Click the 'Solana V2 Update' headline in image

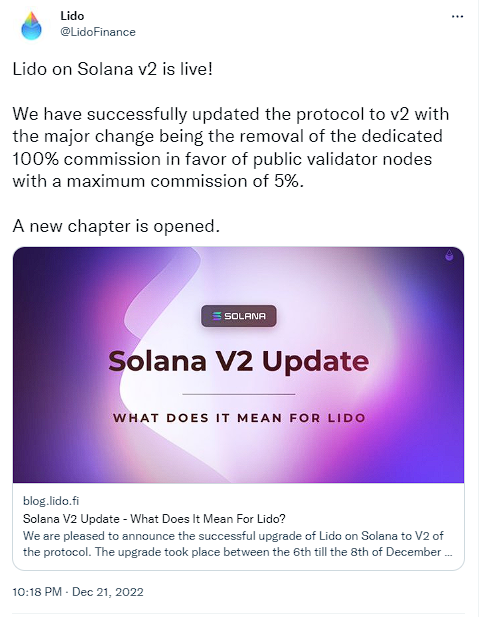click(x=238, y=361)
